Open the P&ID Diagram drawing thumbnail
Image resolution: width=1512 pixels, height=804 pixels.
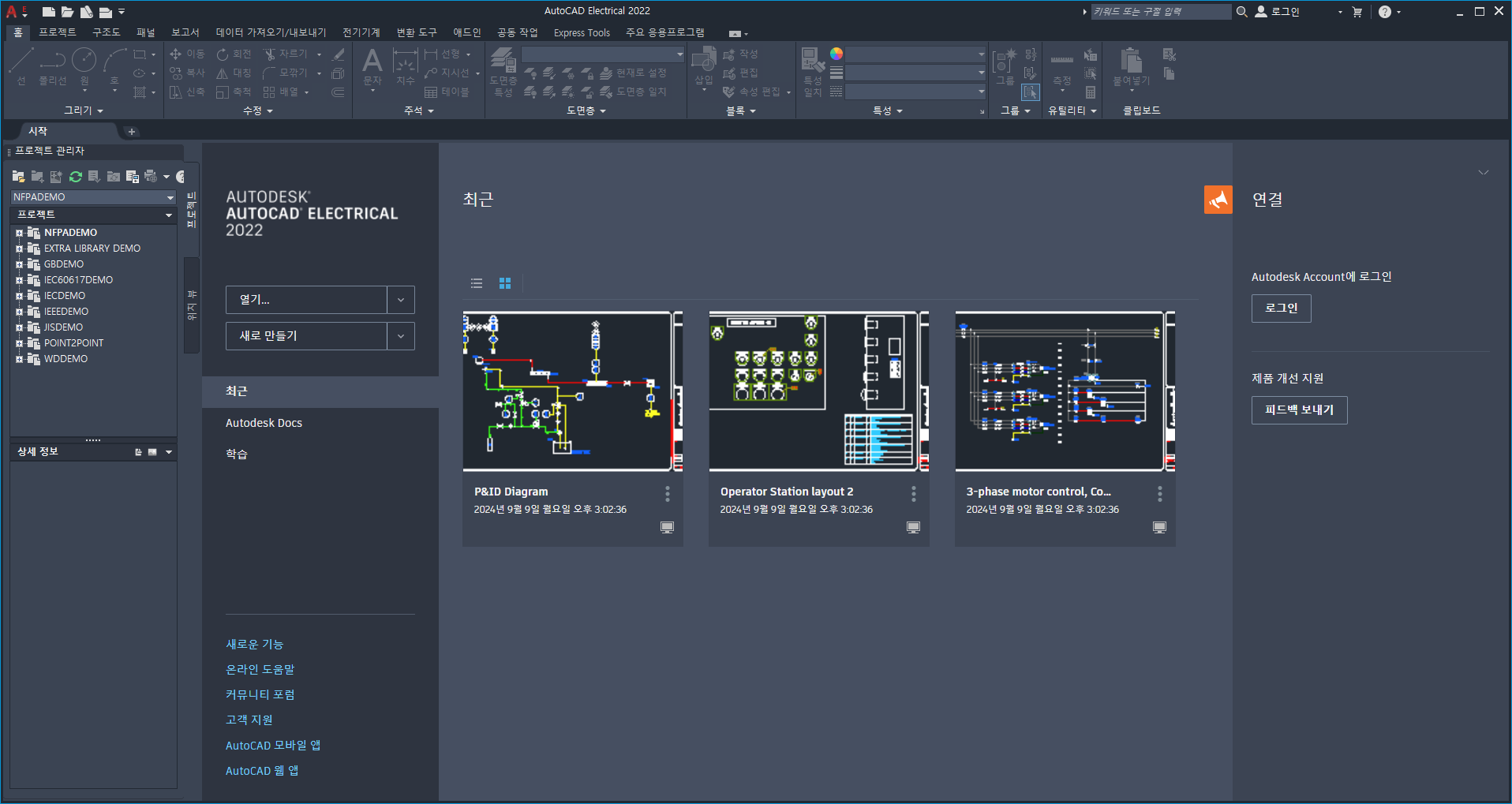[573, 391]
